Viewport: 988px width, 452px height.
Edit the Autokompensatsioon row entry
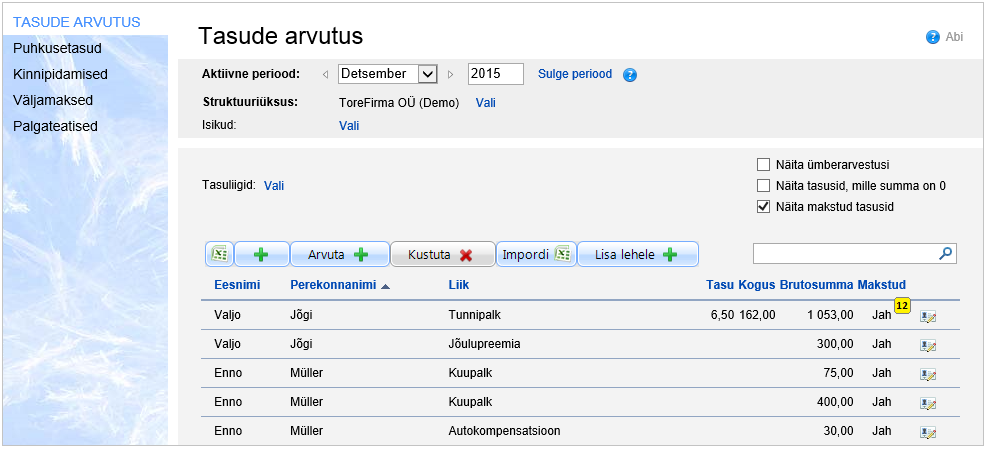[927, 433]
